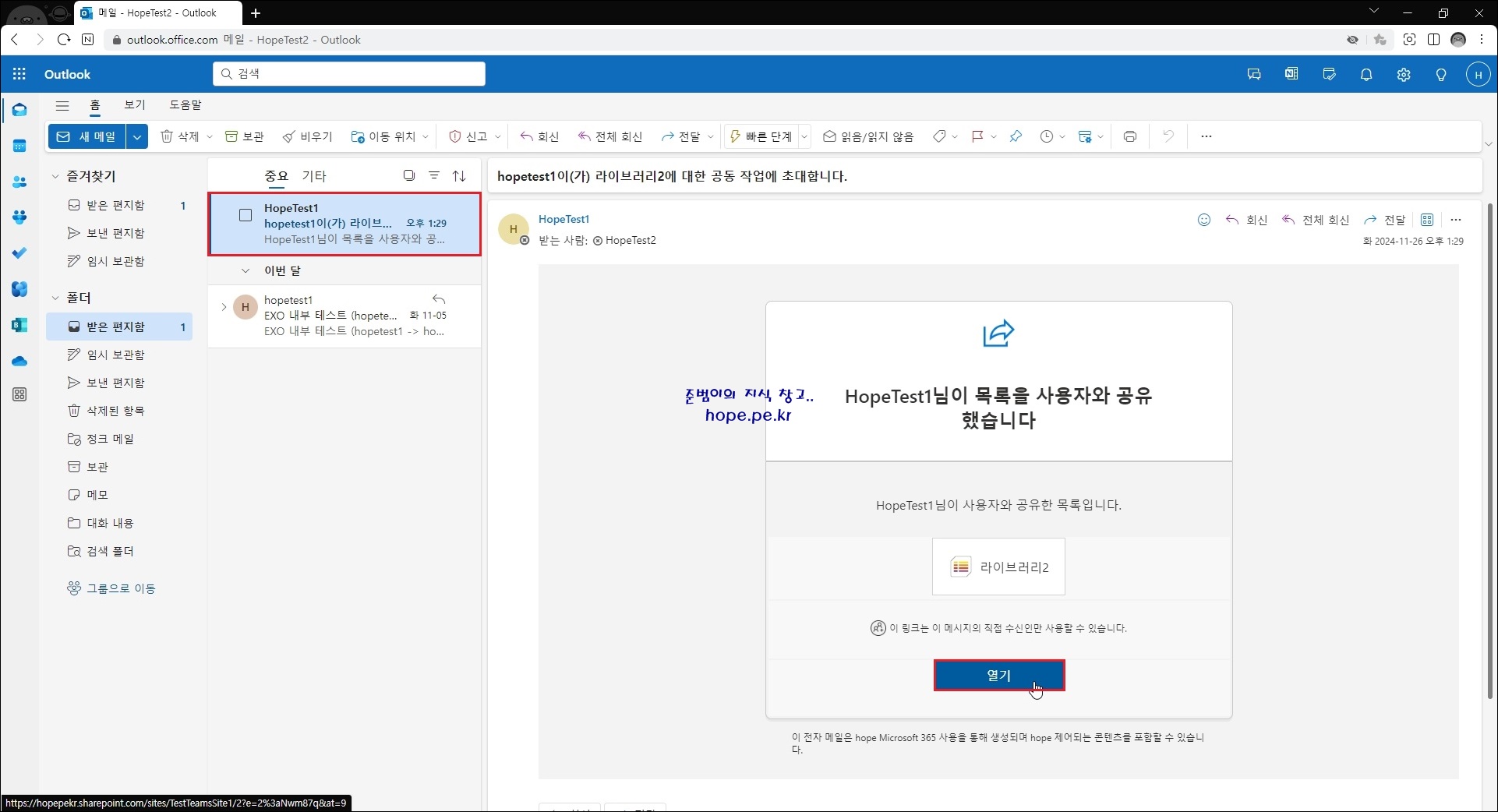Open the app launcher waffle icon
This screenshot has width=1498, height=812.
(19, 74)
